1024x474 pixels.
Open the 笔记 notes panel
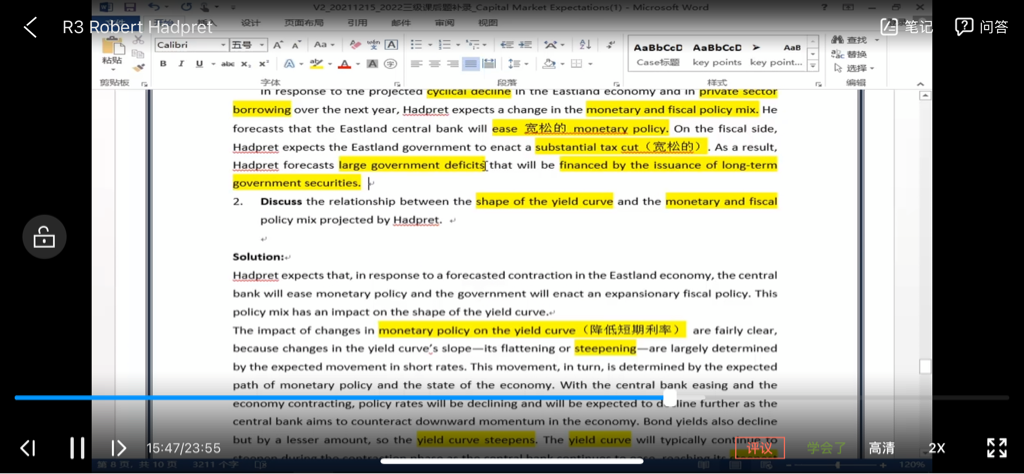click(906, 27)
